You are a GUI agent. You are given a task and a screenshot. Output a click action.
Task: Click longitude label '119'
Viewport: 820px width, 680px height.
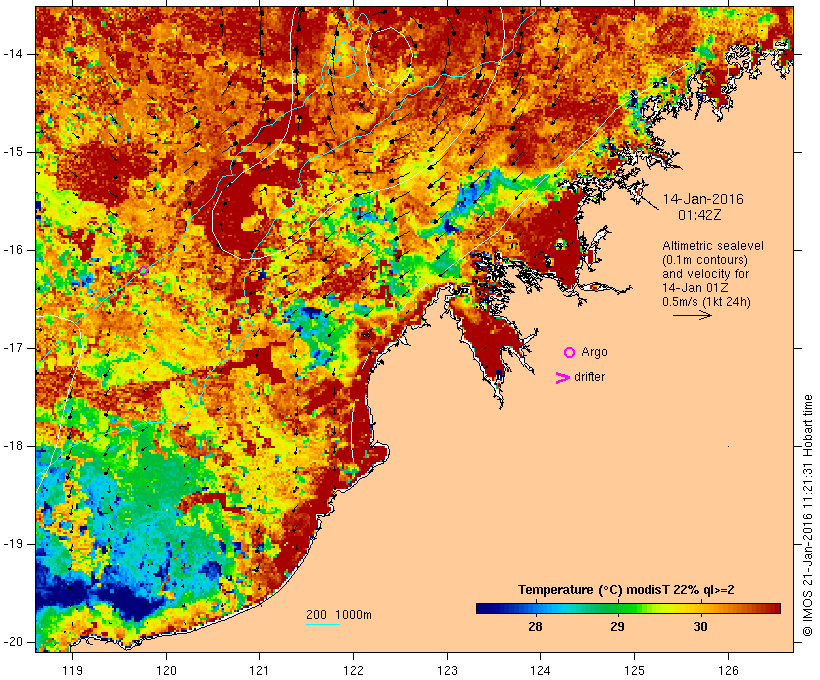pos(72,670)
